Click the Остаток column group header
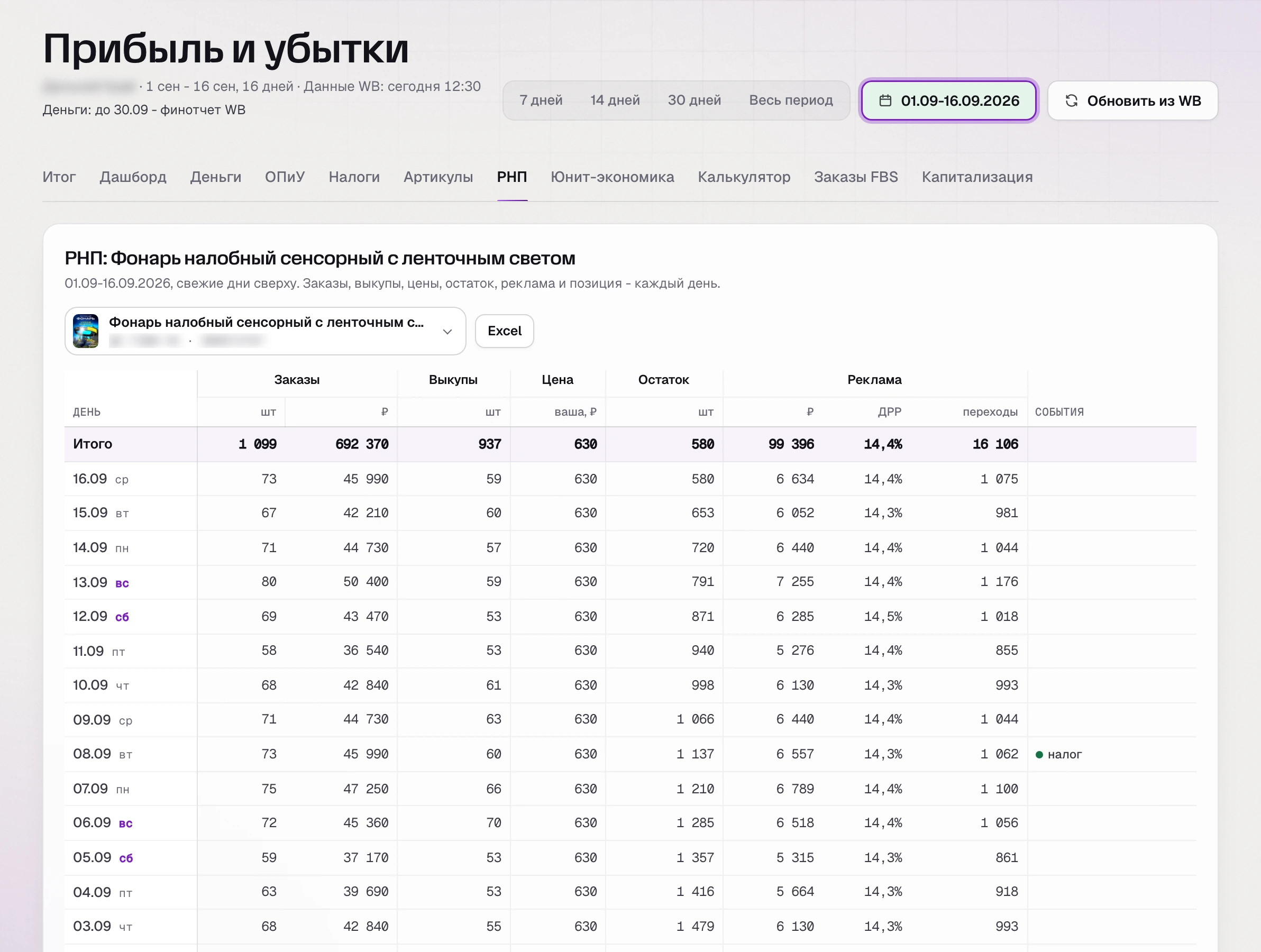 coord(664,380)
